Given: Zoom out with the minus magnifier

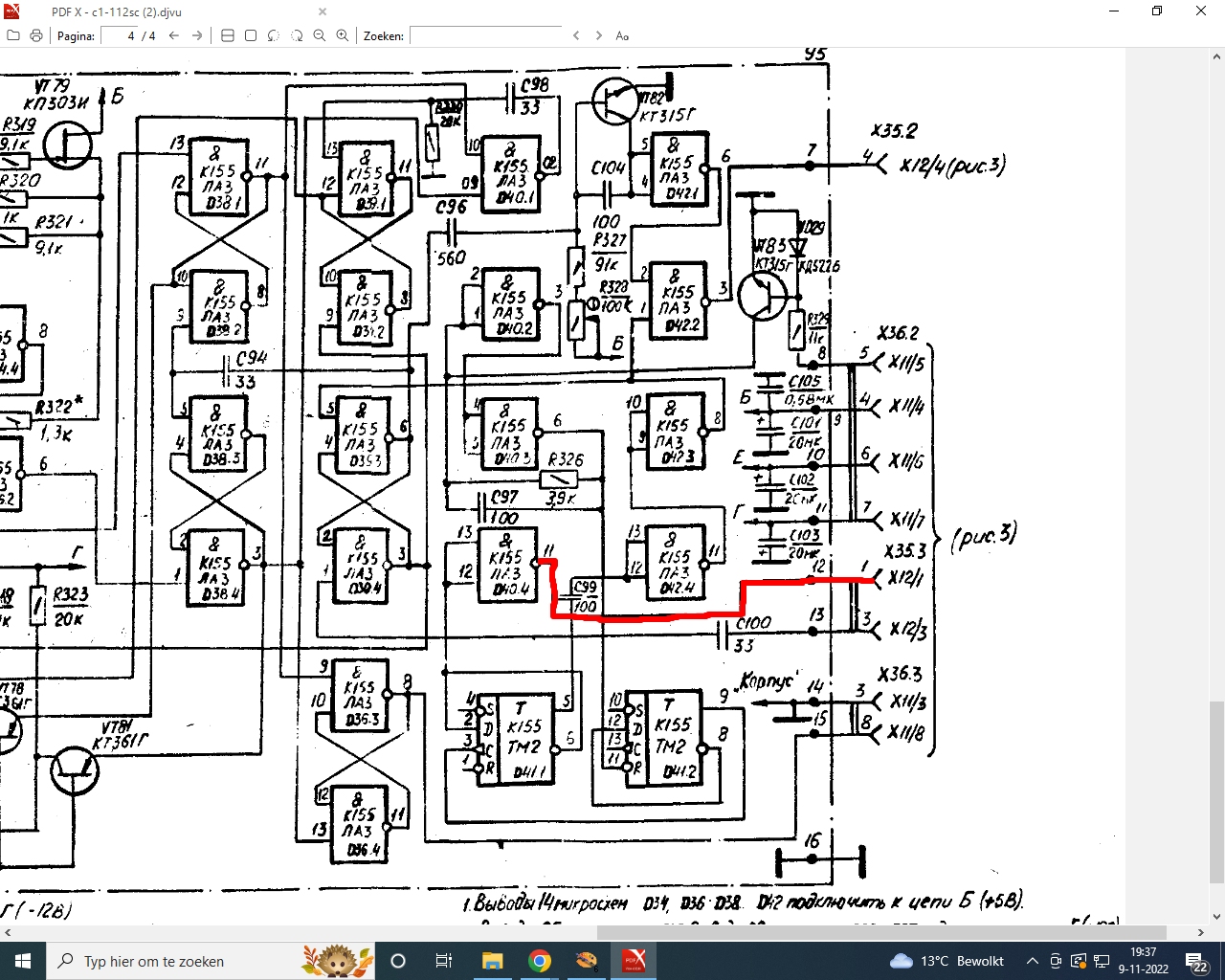Looking at the screenshot, I should 320,35.
